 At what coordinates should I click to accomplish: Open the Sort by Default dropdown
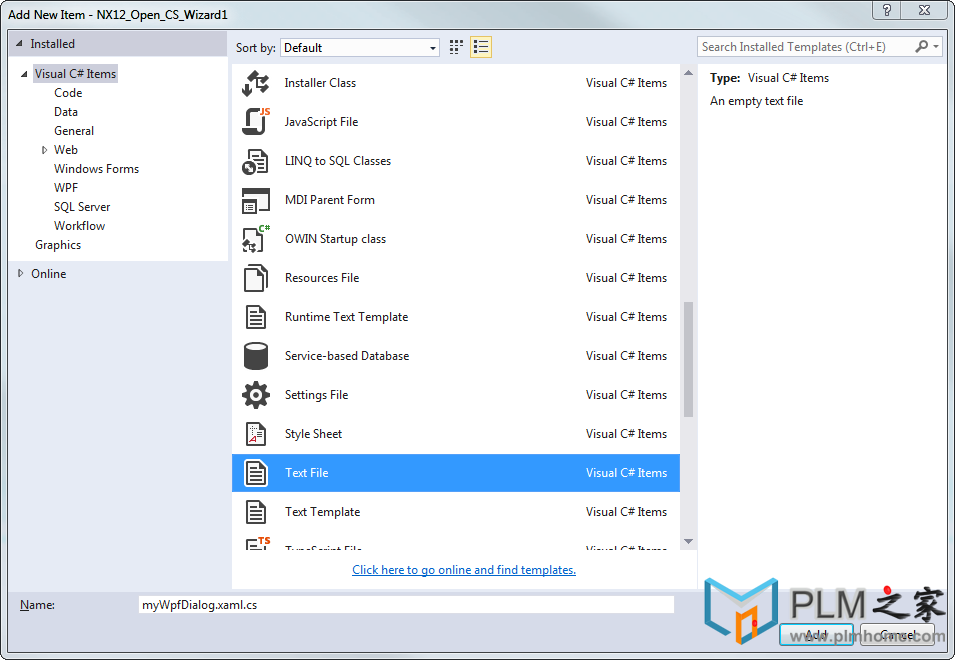(360, 47)
